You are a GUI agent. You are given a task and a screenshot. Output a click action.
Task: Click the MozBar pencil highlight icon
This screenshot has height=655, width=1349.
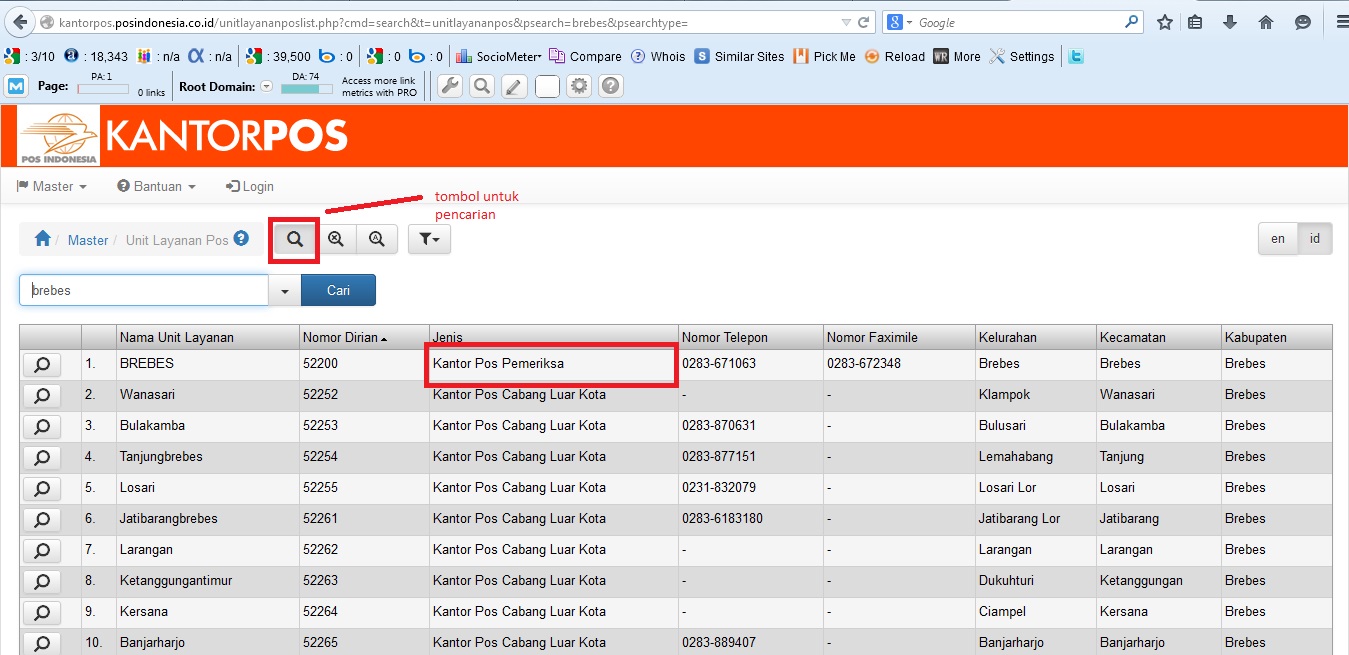coord(514,86)
